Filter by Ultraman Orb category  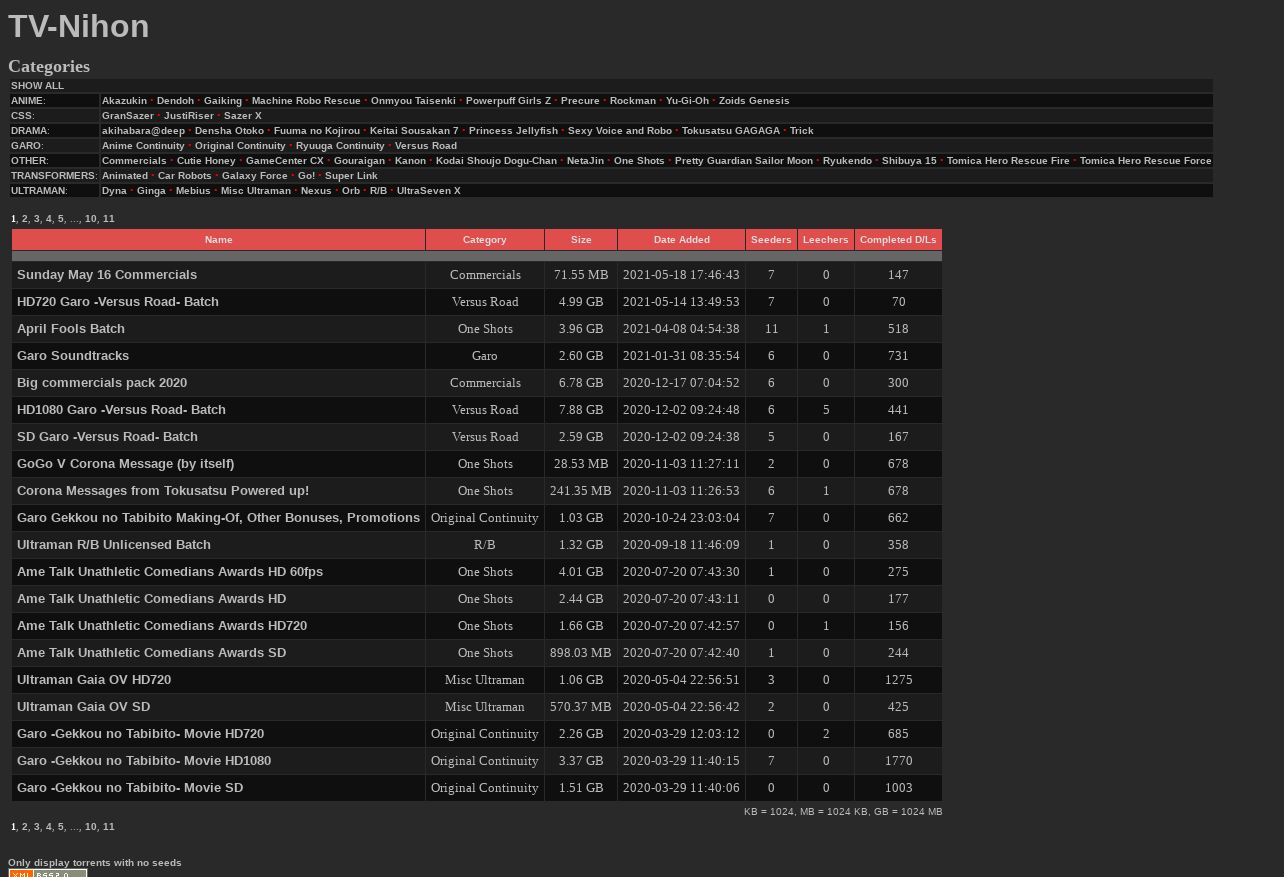point(351,191)
